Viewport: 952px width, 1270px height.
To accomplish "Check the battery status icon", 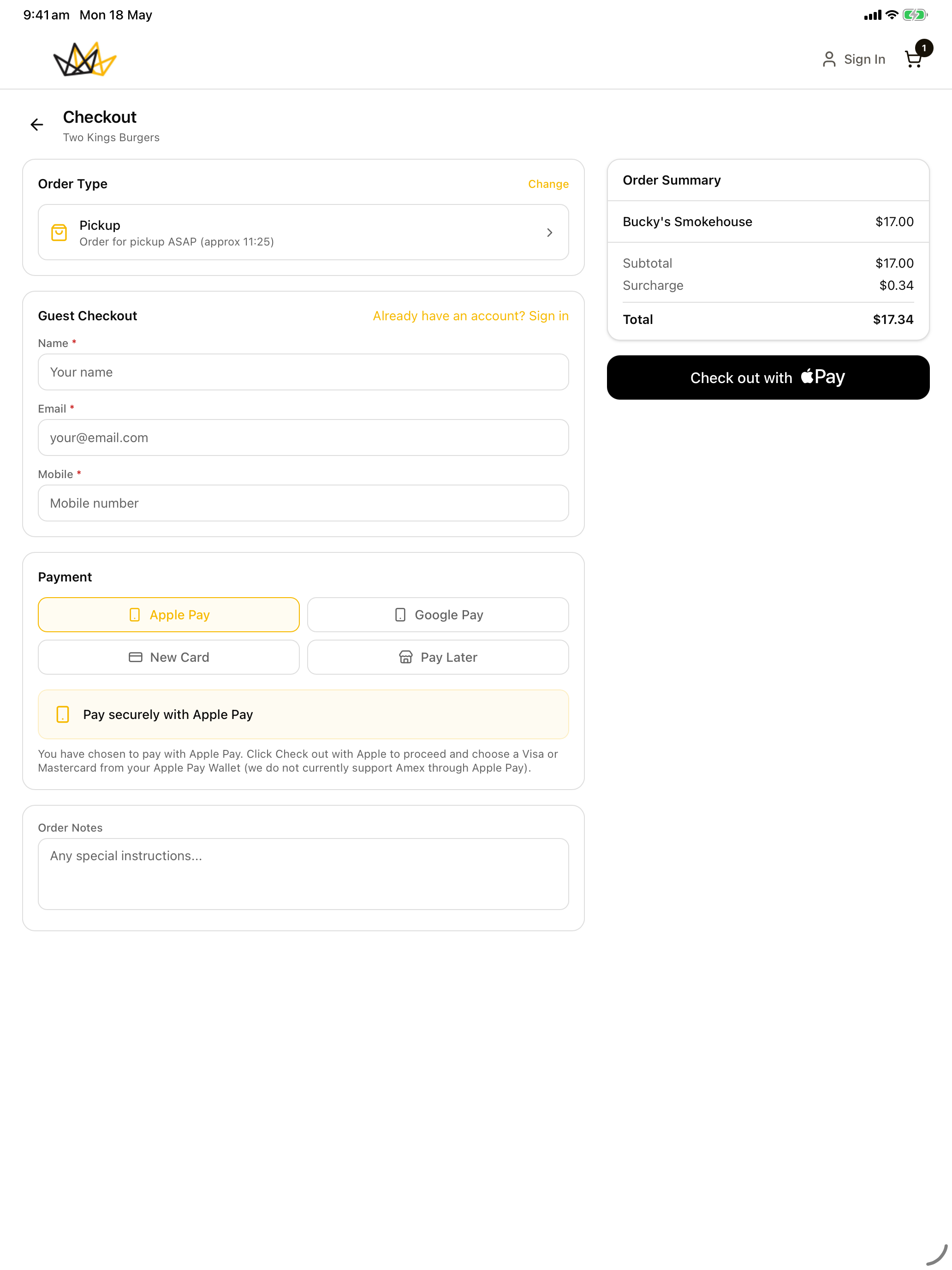I will click(x=915, y=15).
